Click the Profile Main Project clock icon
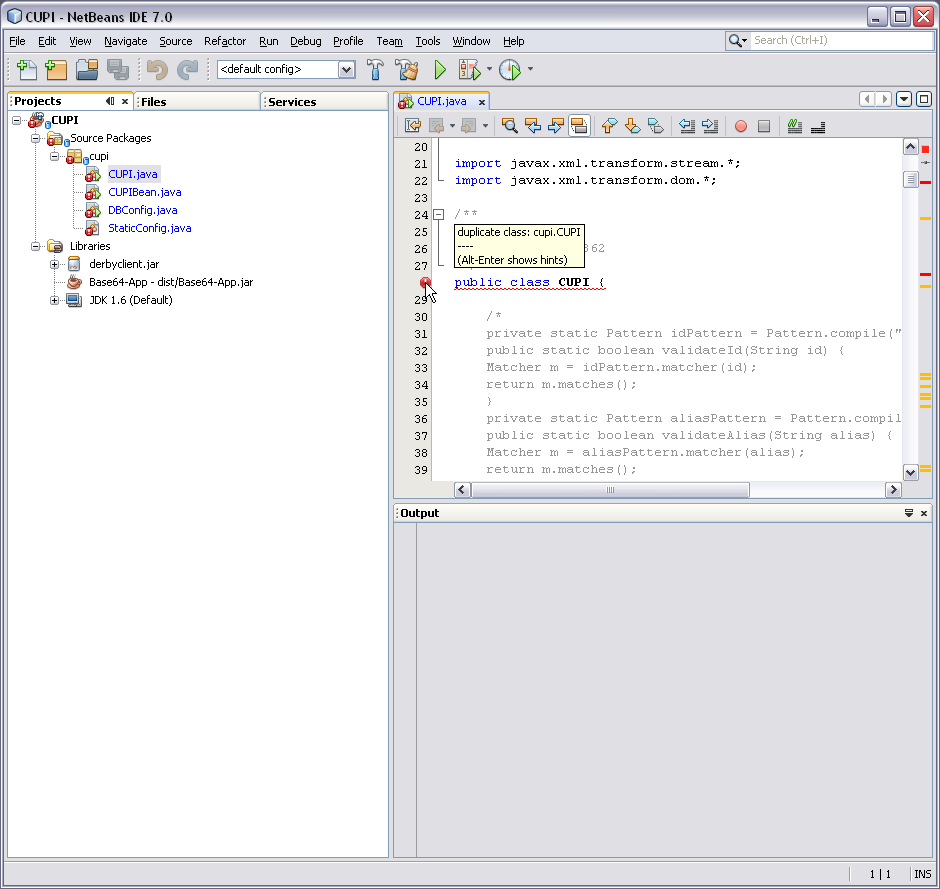 pos(510,70)
